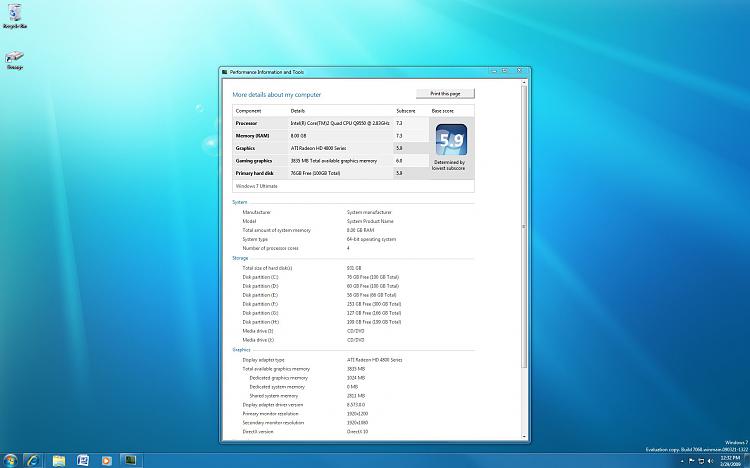Select the Primary hard disk row label
The width and height of the screenshot is (750, 468).
click(254, 173)
